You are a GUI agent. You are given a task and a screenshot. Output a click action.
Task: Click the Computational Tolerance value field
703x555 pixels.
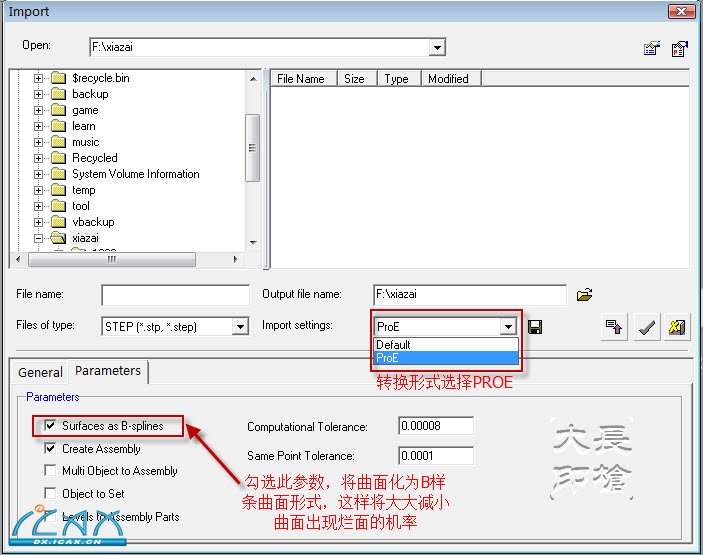(x=436, y=425)
